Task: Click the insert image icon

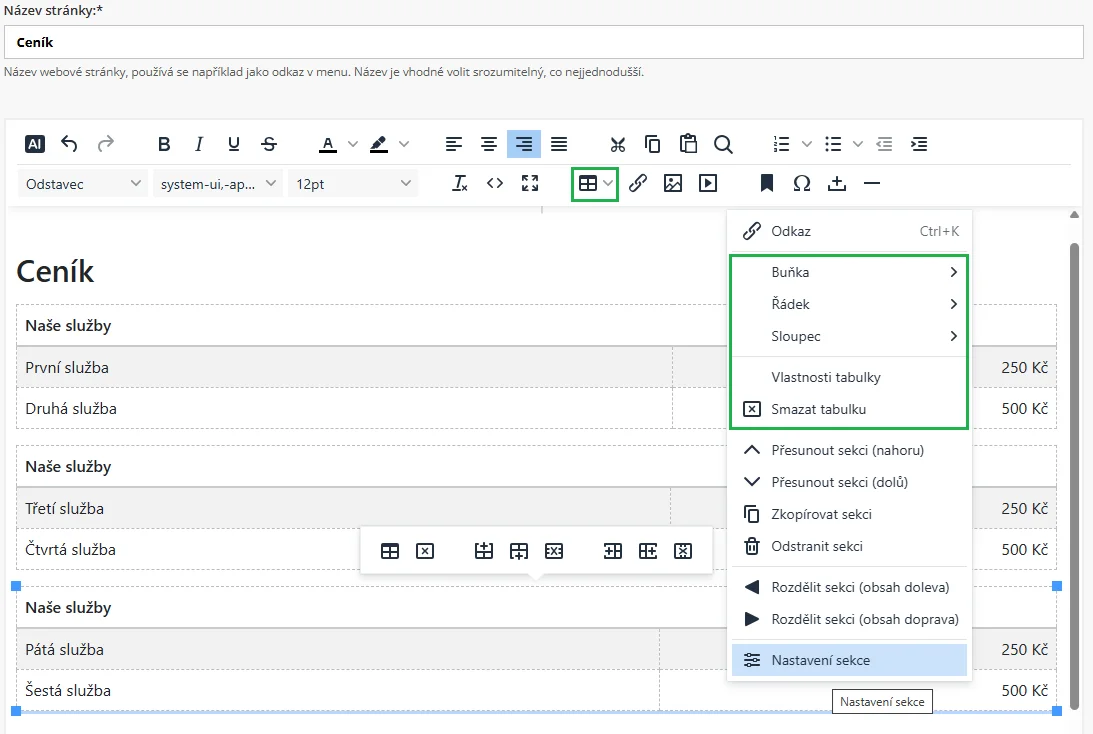Action: (x=673, y=183)
